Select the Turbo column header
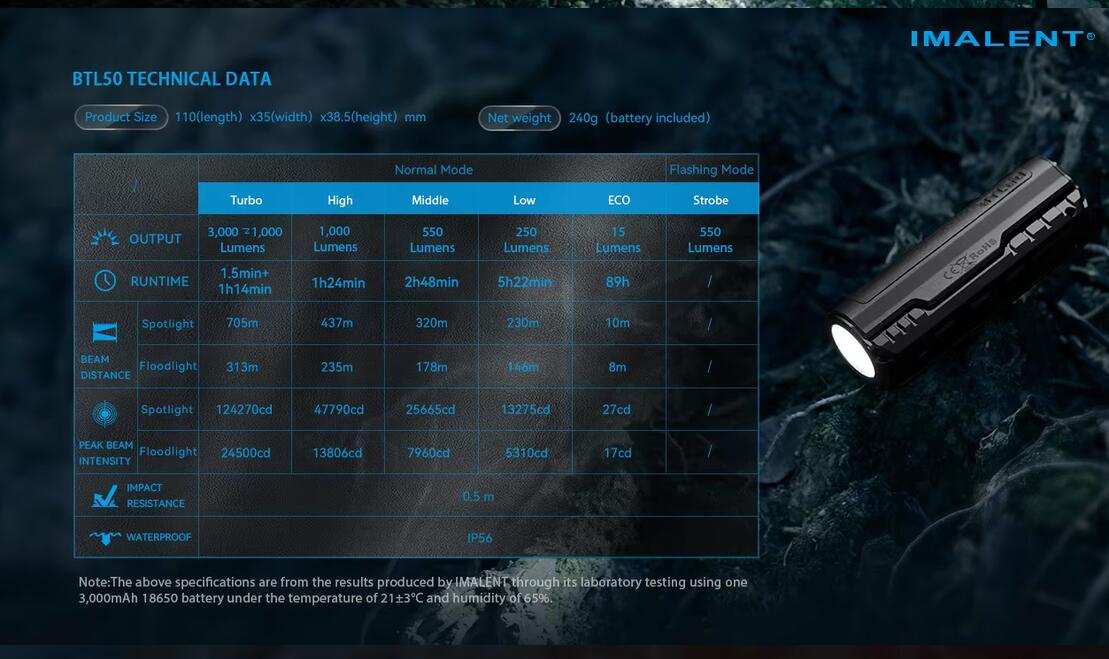 (x=246, y=200)
